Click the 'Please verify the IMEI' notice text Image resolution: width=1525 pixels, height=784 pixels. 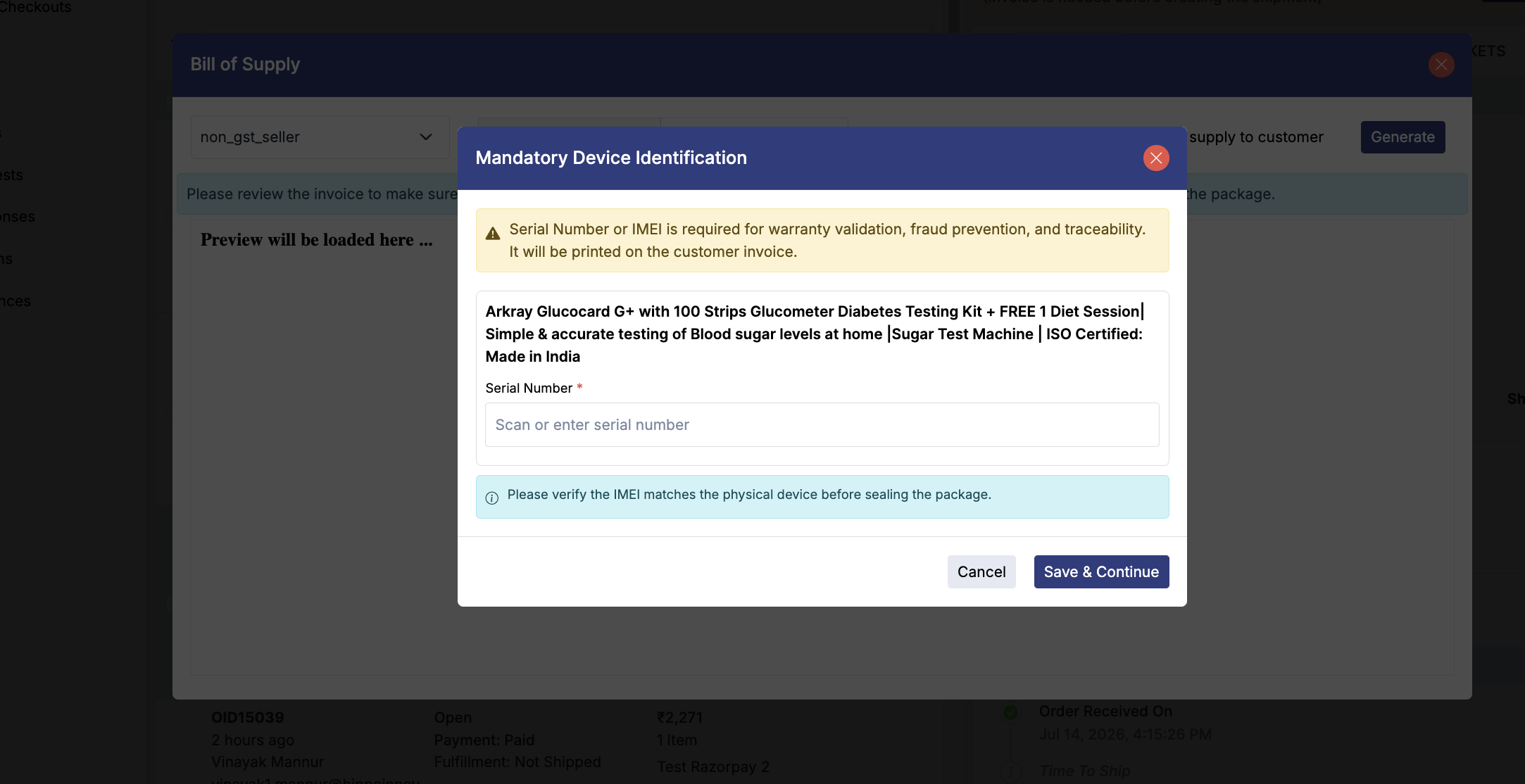click(x=749, y=494)
